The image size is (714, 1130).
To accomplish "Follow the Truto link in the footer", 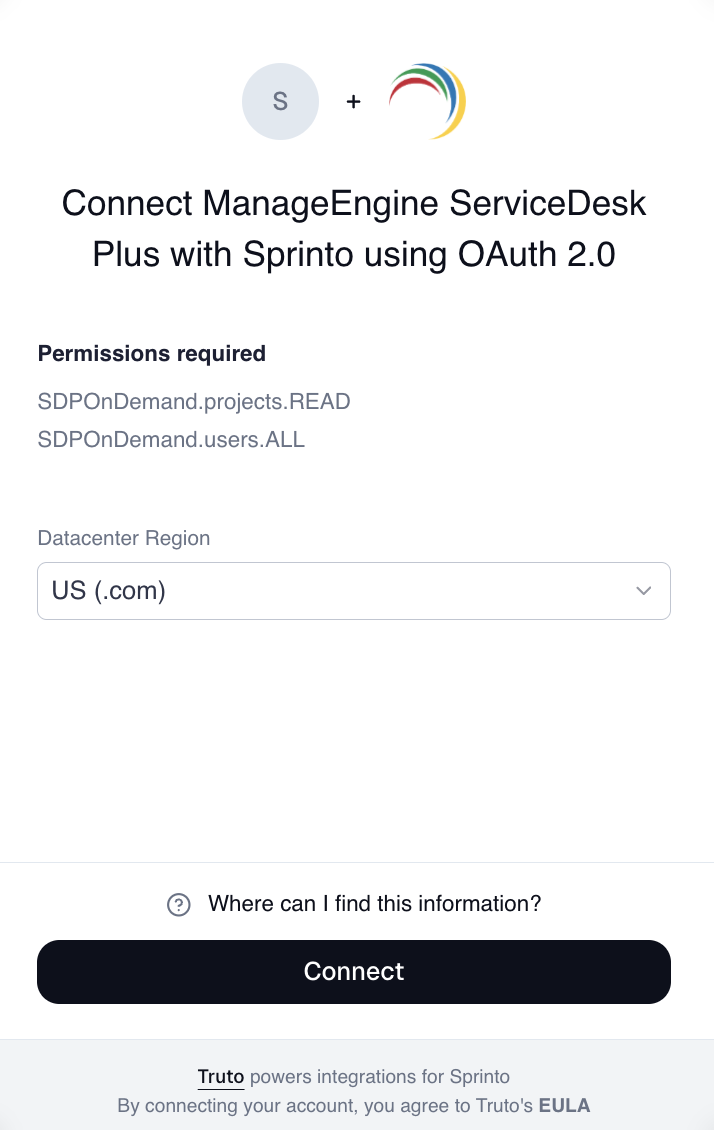I will point(221,1077).
